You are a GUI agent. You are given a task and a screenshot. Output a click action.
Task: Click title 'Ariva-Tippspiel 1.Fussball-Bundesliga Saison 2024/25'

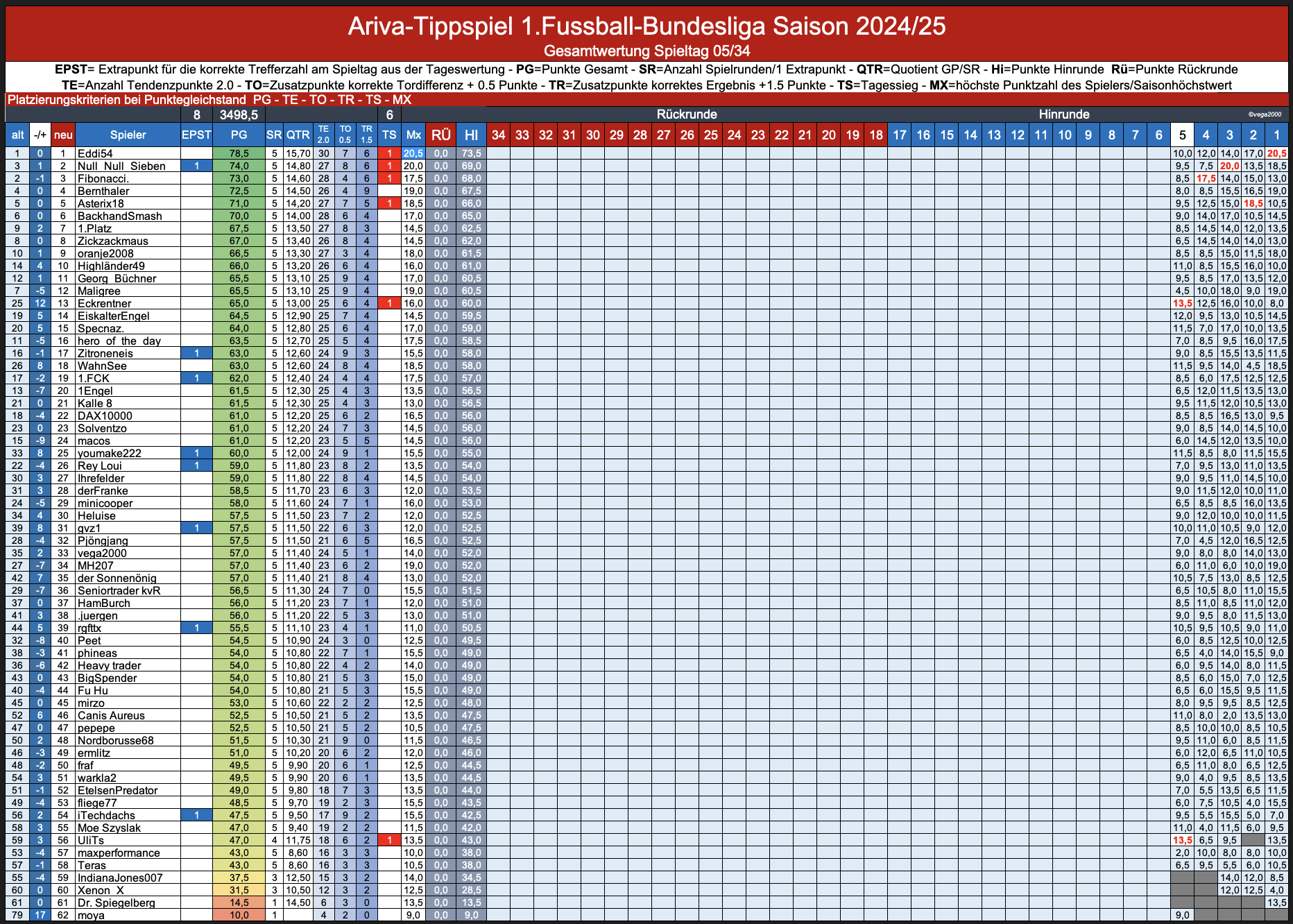646,26
